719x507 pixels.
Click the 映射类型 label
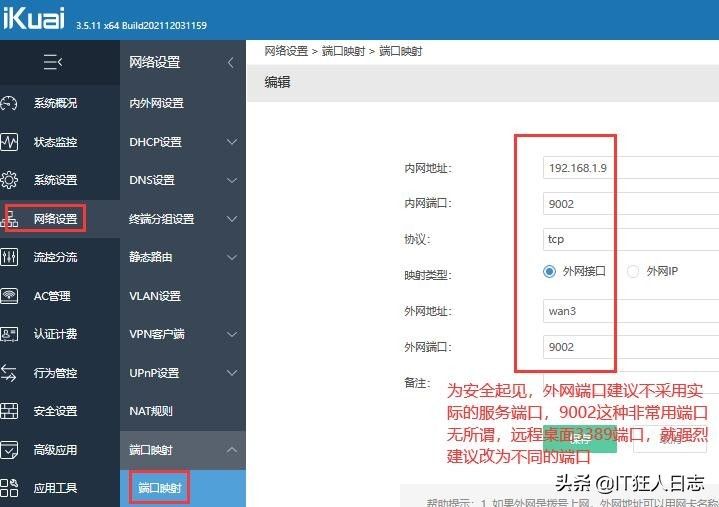[428, 275]
